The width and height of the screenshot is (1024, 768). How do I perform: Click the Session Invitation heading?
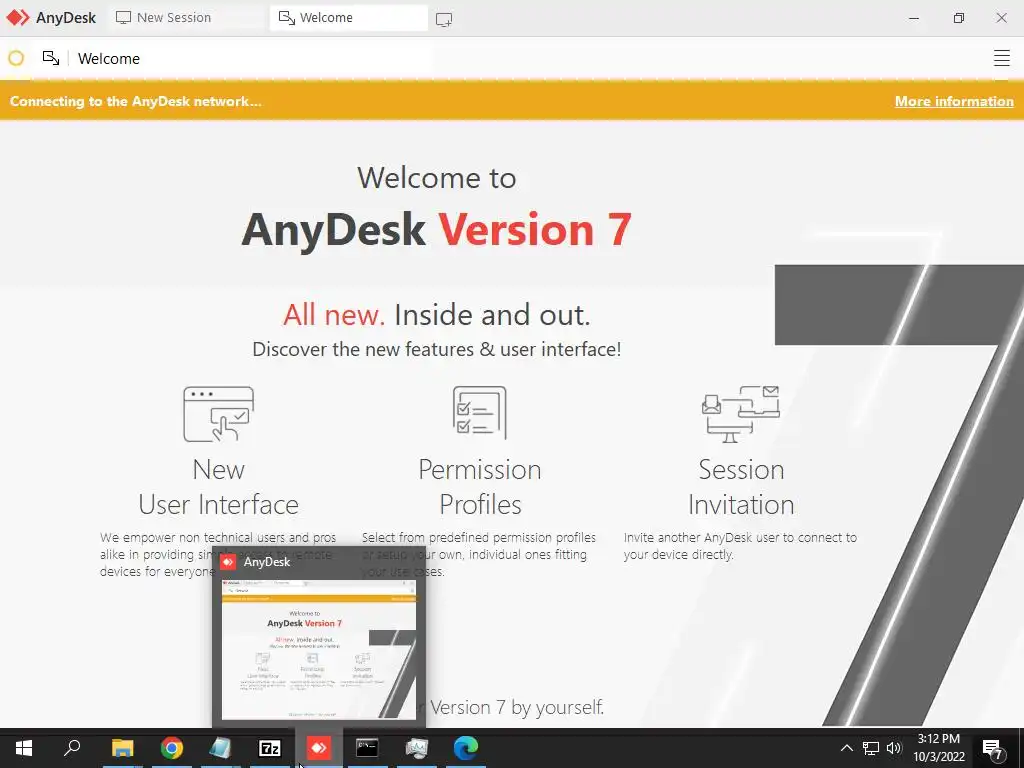point(741,487)
